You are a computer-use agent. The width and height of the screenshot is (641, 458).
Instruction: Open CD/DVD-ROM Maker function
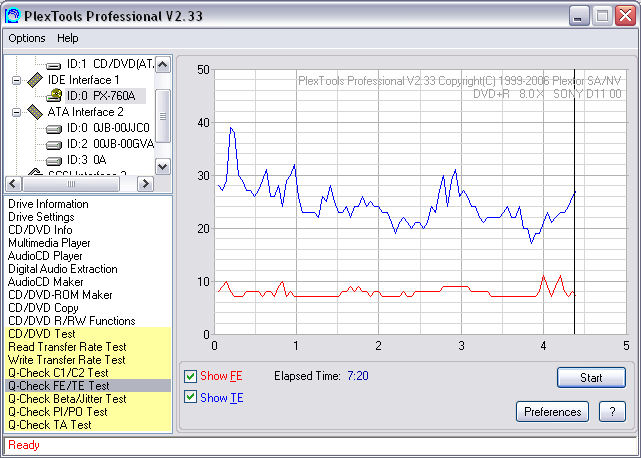60,295
